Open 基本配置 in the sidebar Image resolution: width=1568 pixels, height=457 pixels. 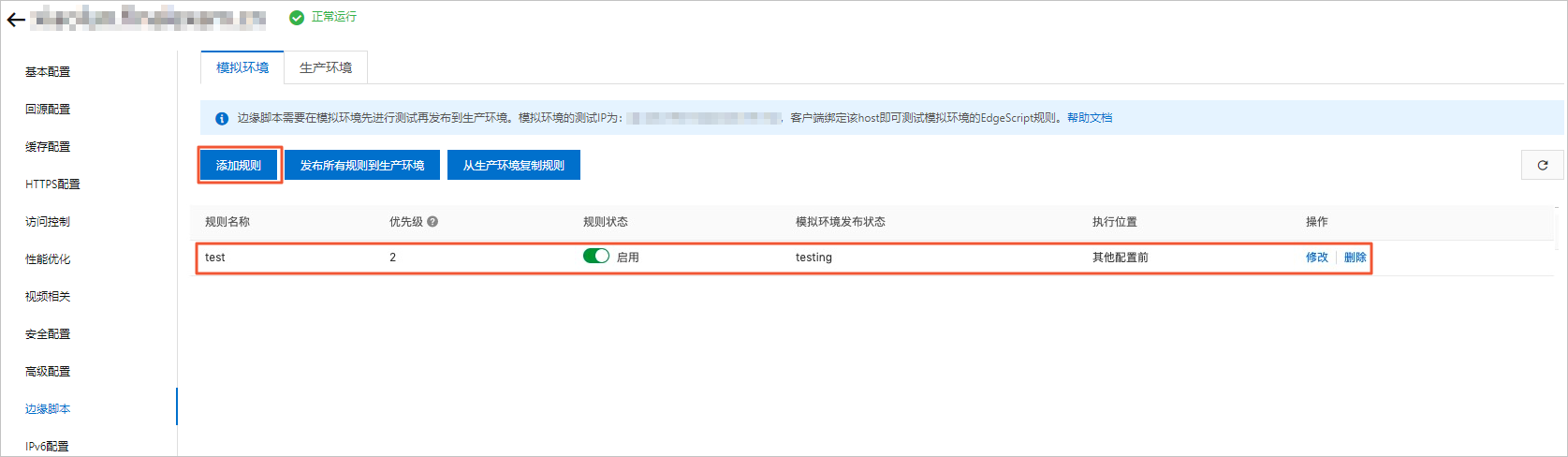click(x=48, y=71)
